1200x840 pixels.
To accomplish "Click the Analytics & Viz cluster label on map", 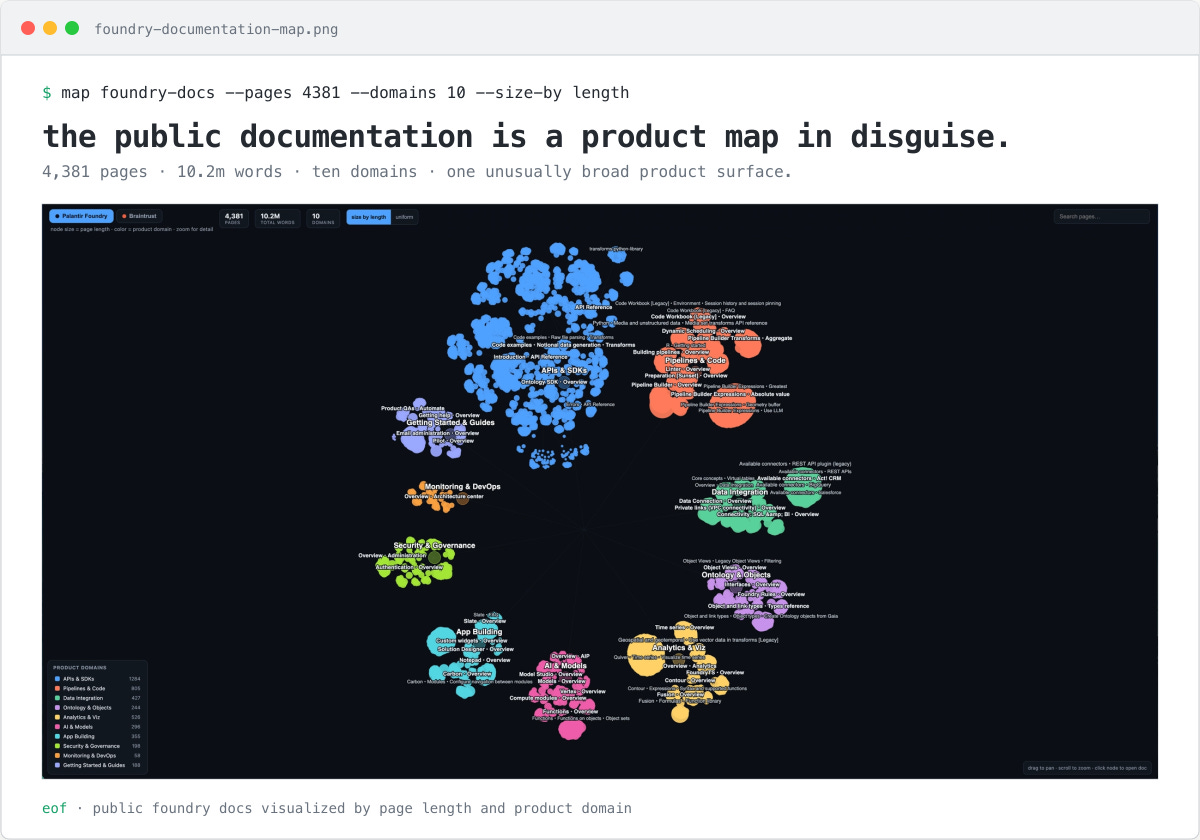I will [x=679, y=648].
